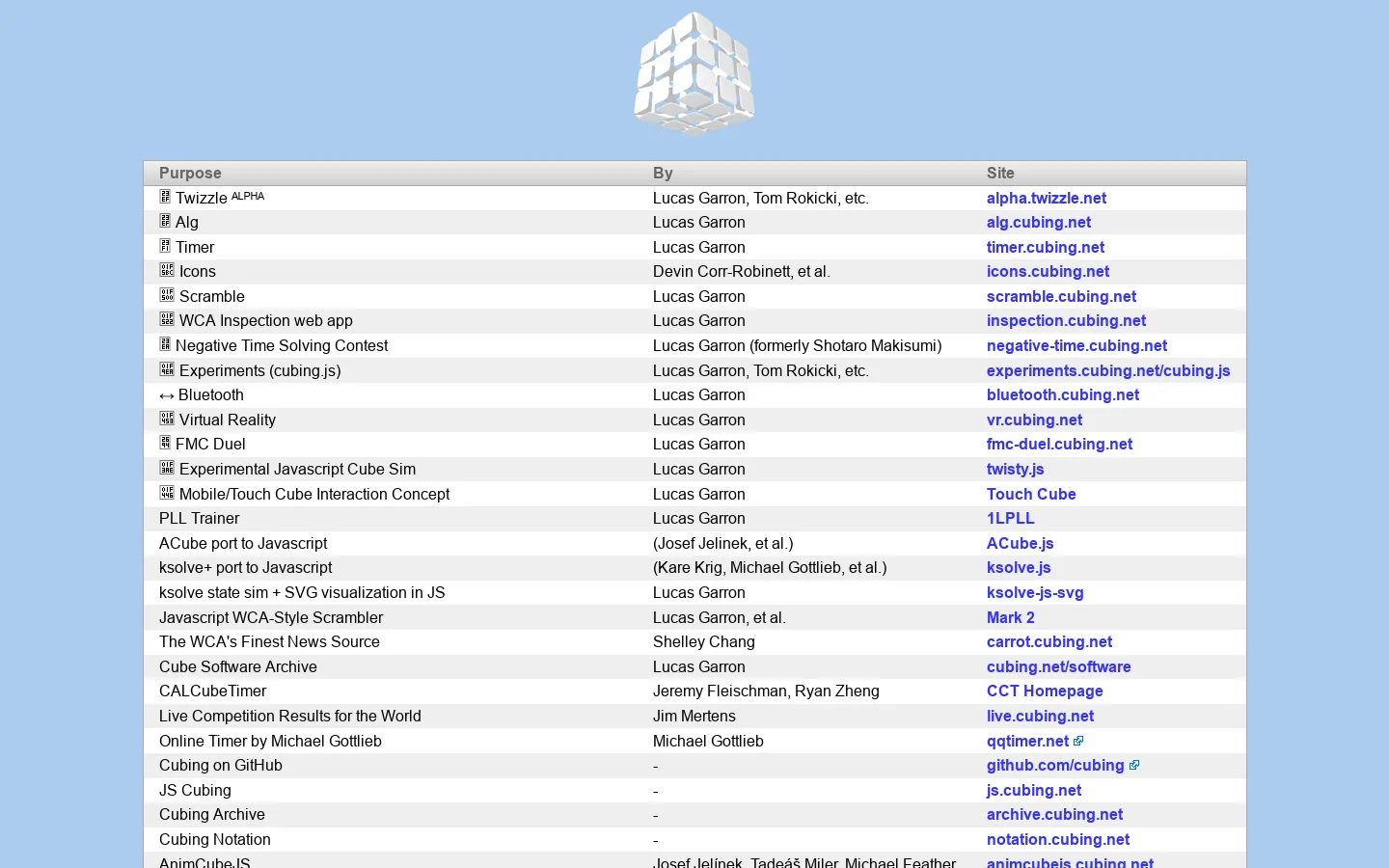This screenshot has width=1389, height=868.
Task: Click the icon next to Timer
Action: pos(165,246)
